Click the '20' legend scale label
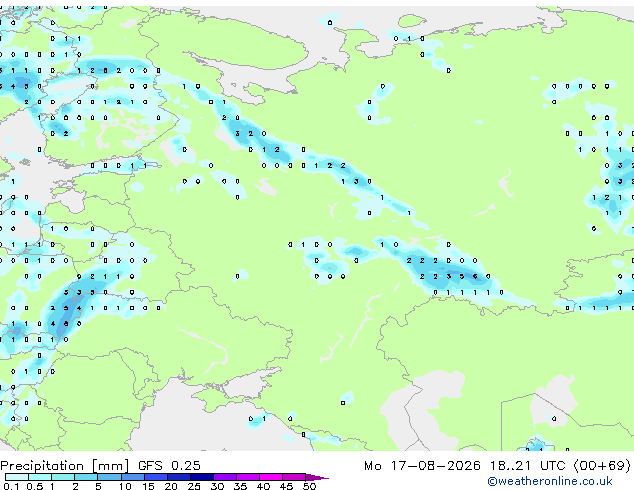The width and height of the screenshot is (634, 490). [x=171, y=486]
